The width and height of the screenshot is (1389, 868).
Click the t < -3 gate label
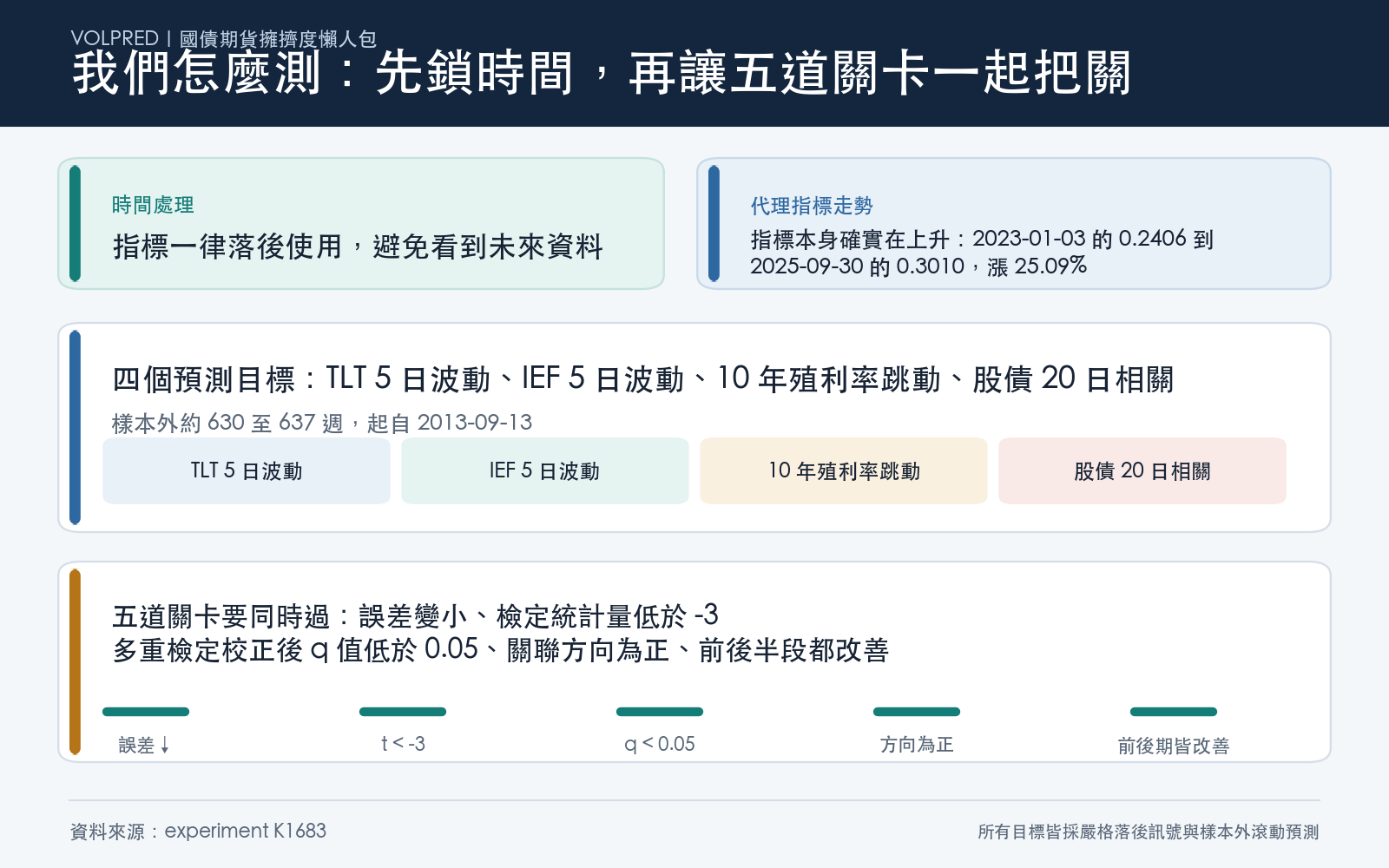[403, 744]
